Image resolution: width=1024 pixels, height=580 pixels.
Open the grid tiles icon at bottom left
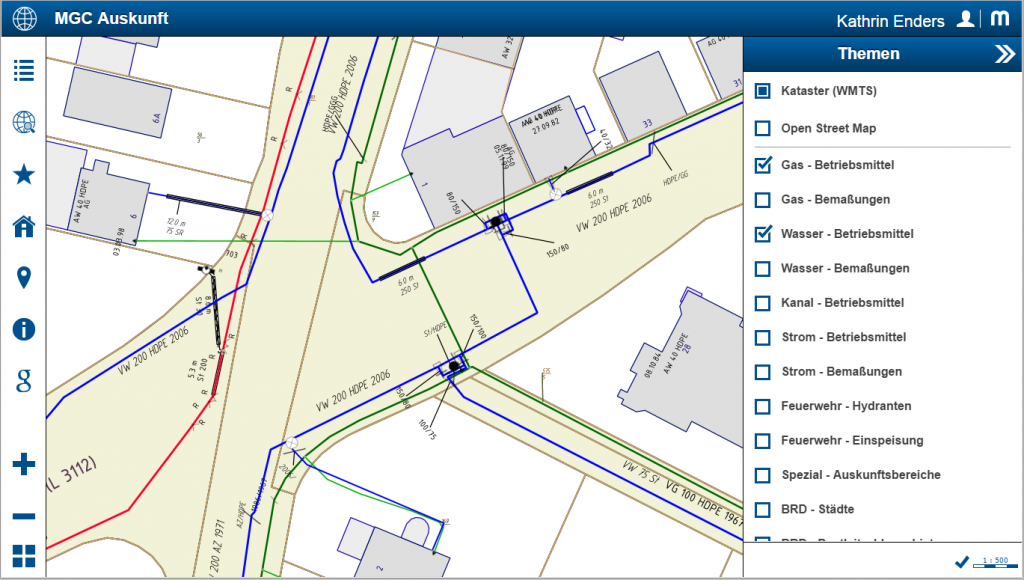tap(24, 557)
